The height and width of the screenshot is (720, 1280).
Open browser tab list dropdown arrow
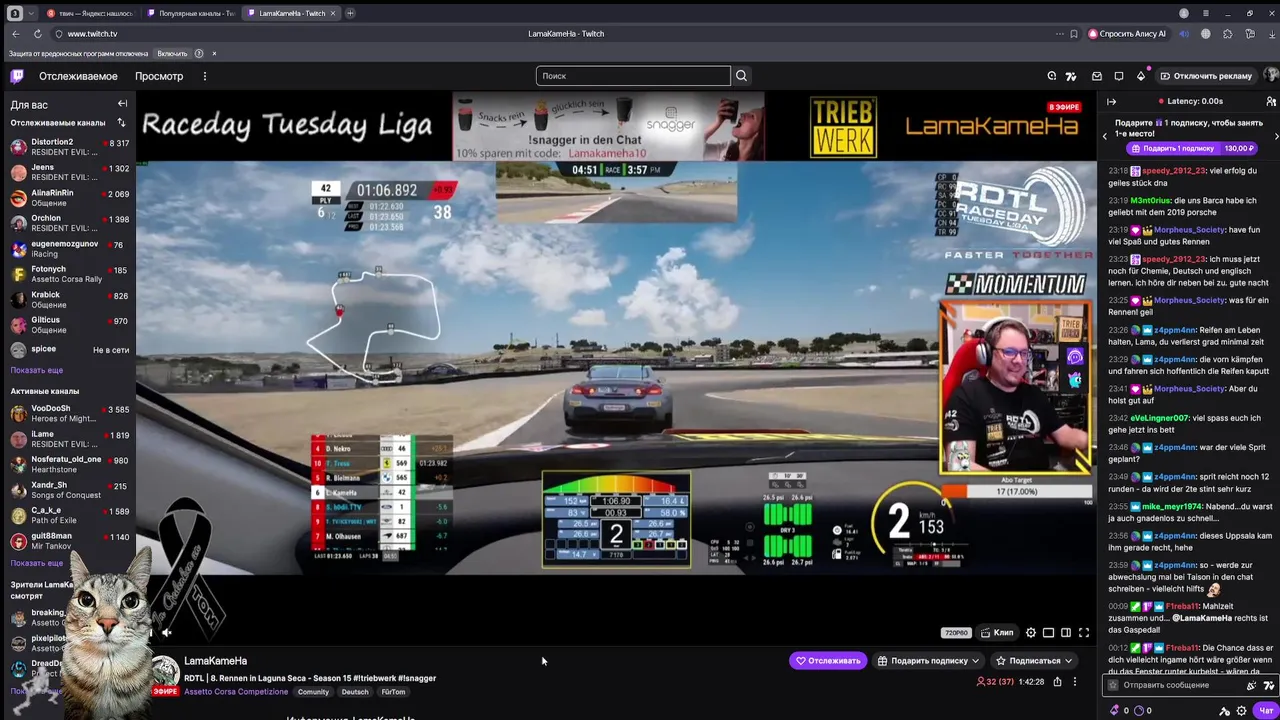30,13
